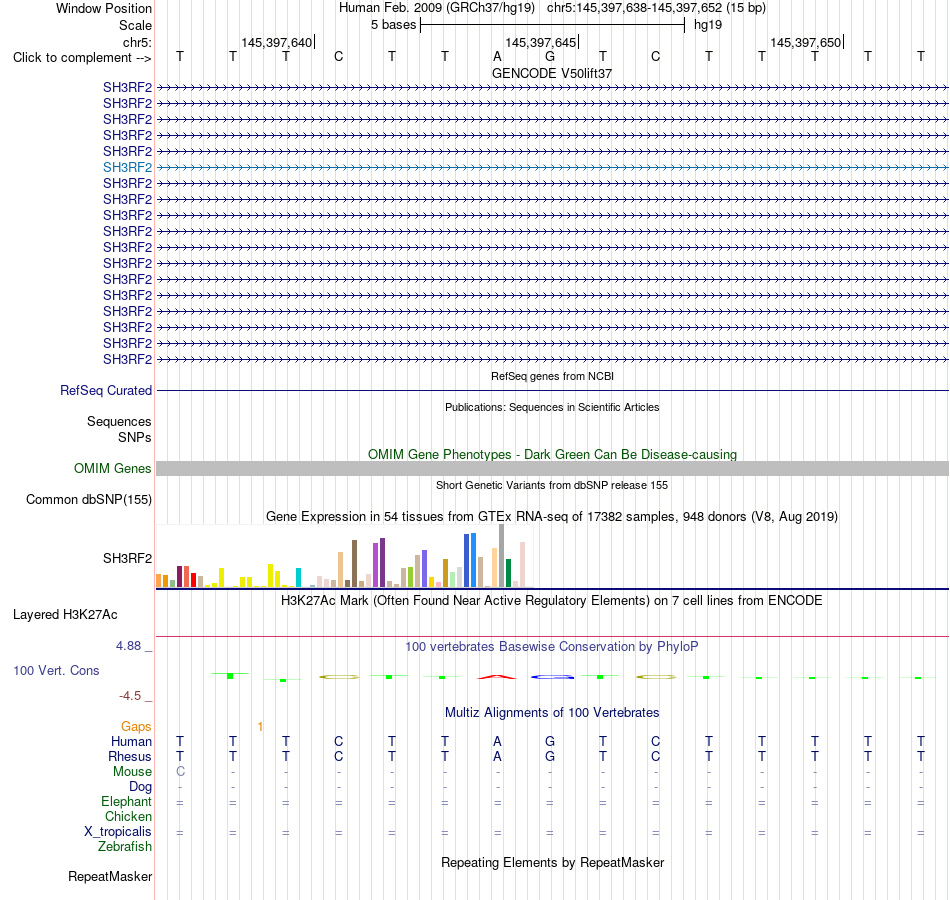Screen dimensions: 950x900
Task: Click the -4.5 lower conservation scale value
Action: coord(130,696)
